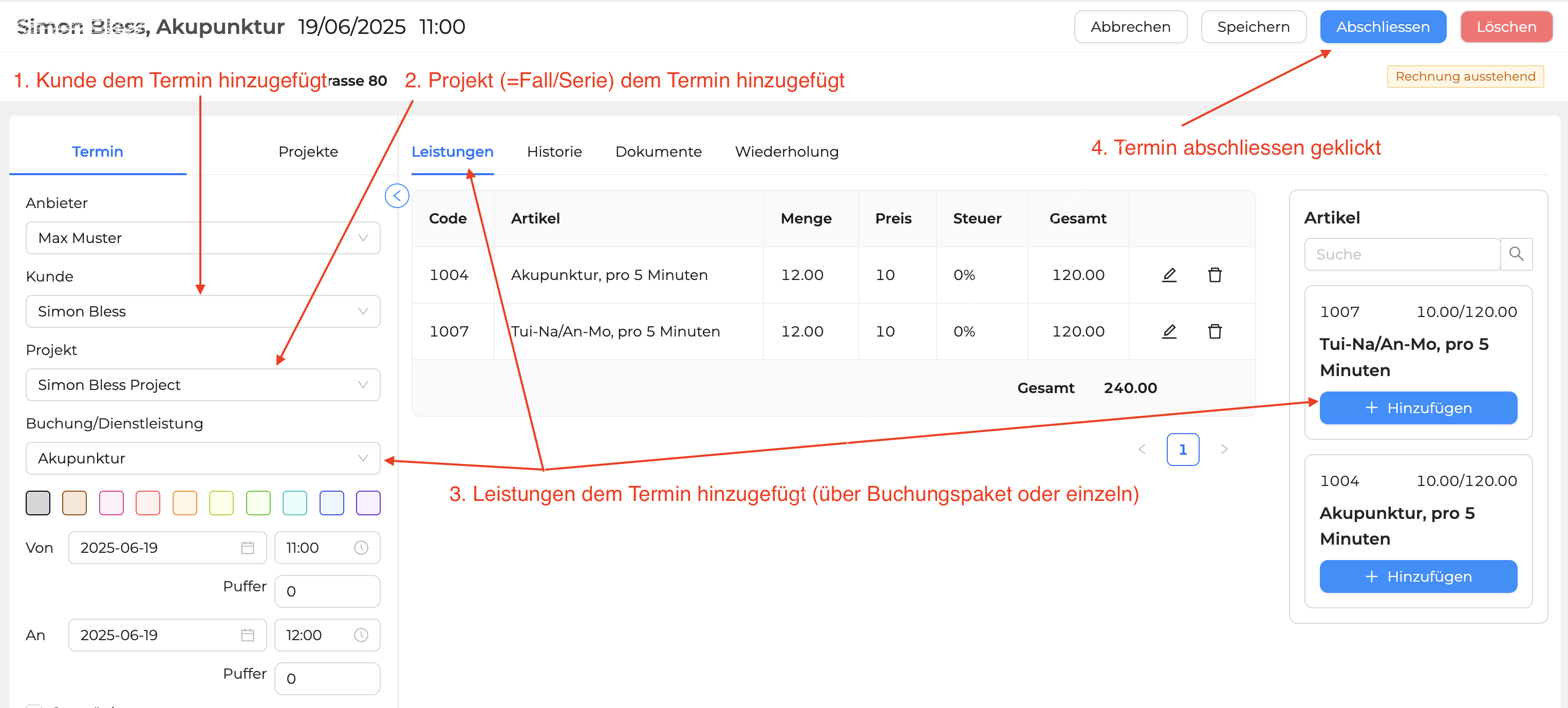Open the Projekte tab
Screen dimensions: 1568x708
click(308, 152)
